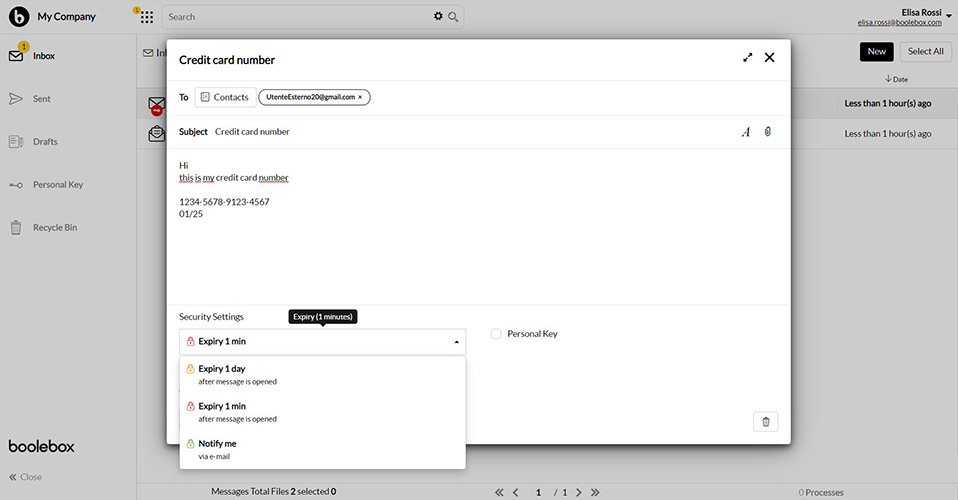Open the text formatting icon
Screen dimensions: 958x500
(745, 132)
